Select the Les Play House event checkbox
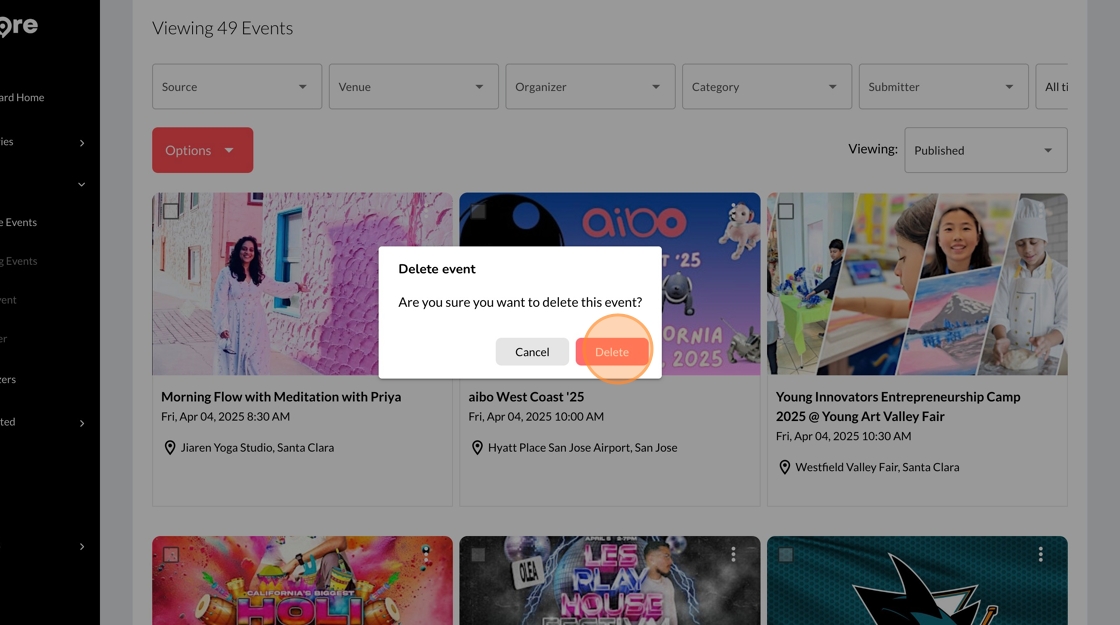 (478, 554)
